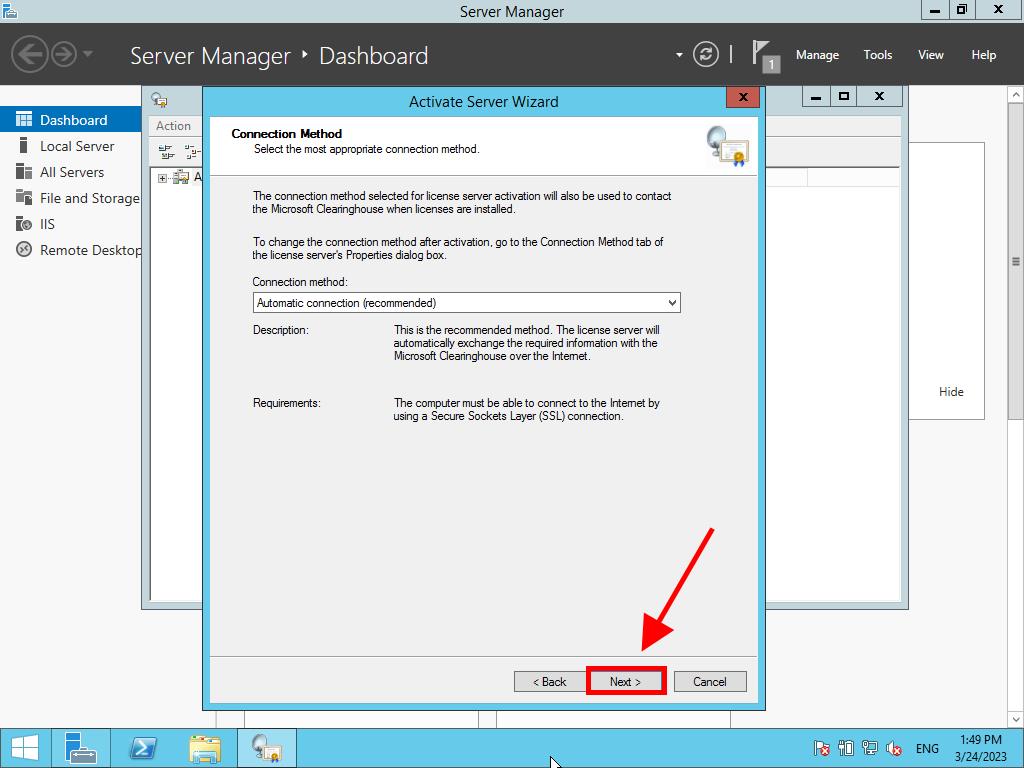Expand the All servers tree node
This screenshot has height=768, width=1024.
(x=162, y=178)
